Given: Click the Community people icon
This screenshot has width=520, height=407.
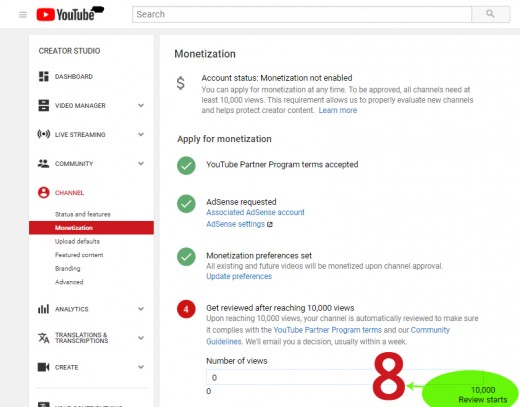Looking at the screenshot, I should coord(43,163).
